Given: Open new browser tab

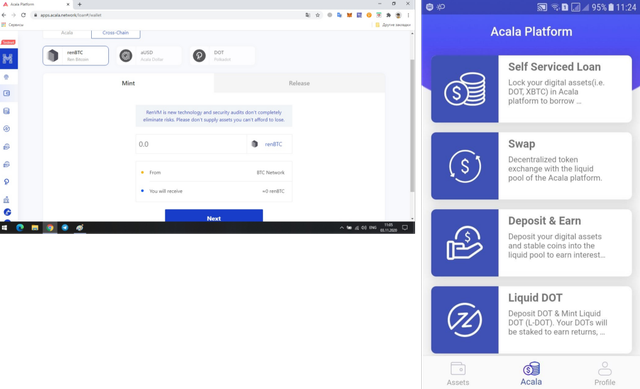Looking at the screenshot, I should click(80, 4).
